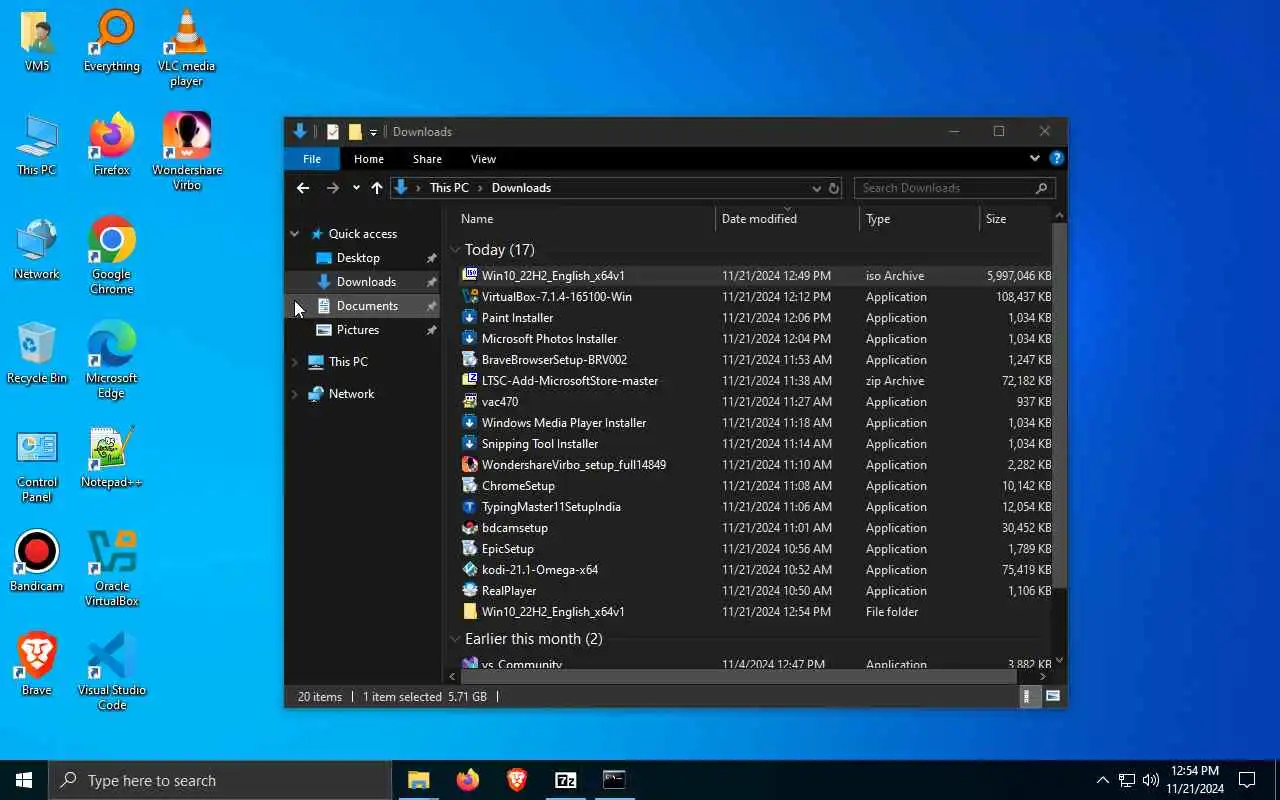Sort by the Size column header

click(1016, 219)
